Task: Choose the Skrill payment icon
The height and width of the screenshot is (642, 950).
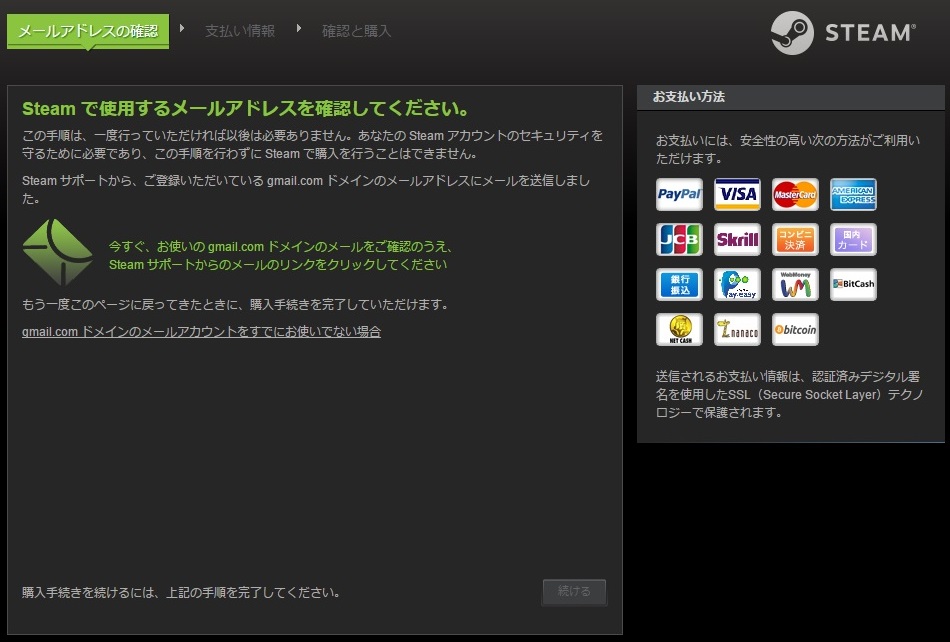Action: point(737,239)
